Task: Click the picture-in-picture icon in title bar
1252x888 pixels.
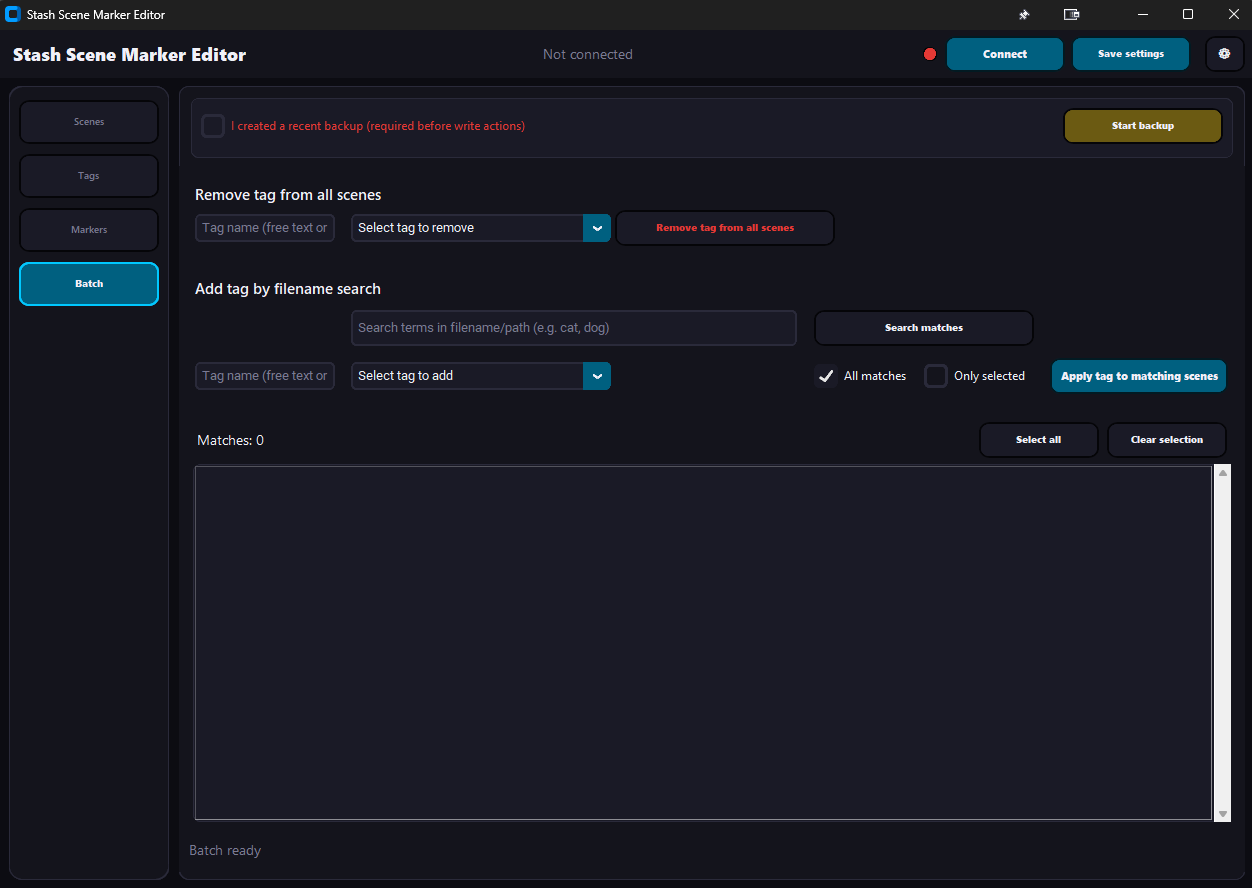Action: coord(1072,15)
